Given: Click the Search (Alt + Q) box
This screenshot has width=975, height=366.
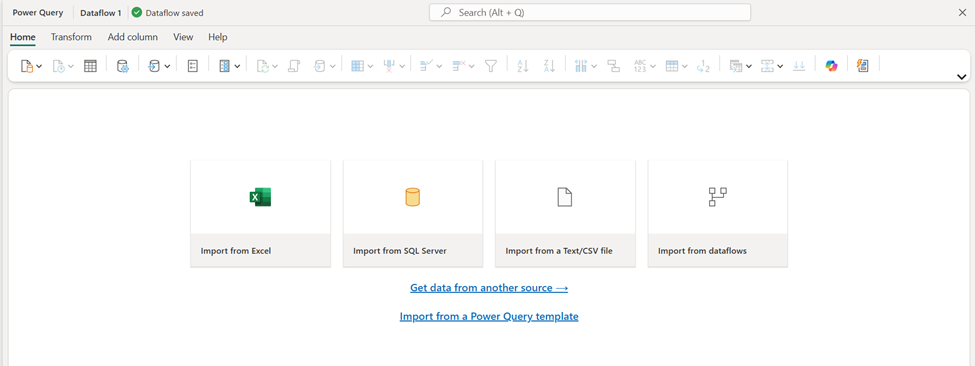Looking at the screenshot, I should click(x=589, y=12).
